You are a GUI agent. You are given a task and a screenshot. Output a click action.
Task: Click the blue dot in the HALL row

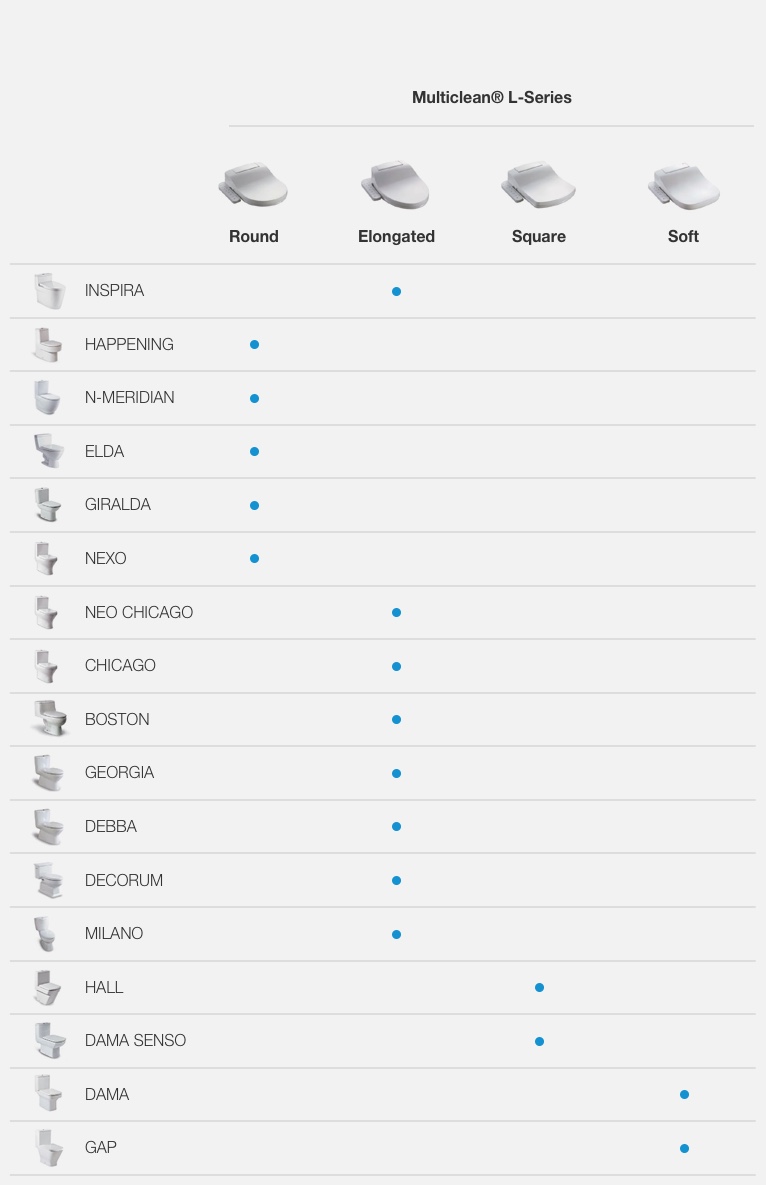[x=539, y=988]
